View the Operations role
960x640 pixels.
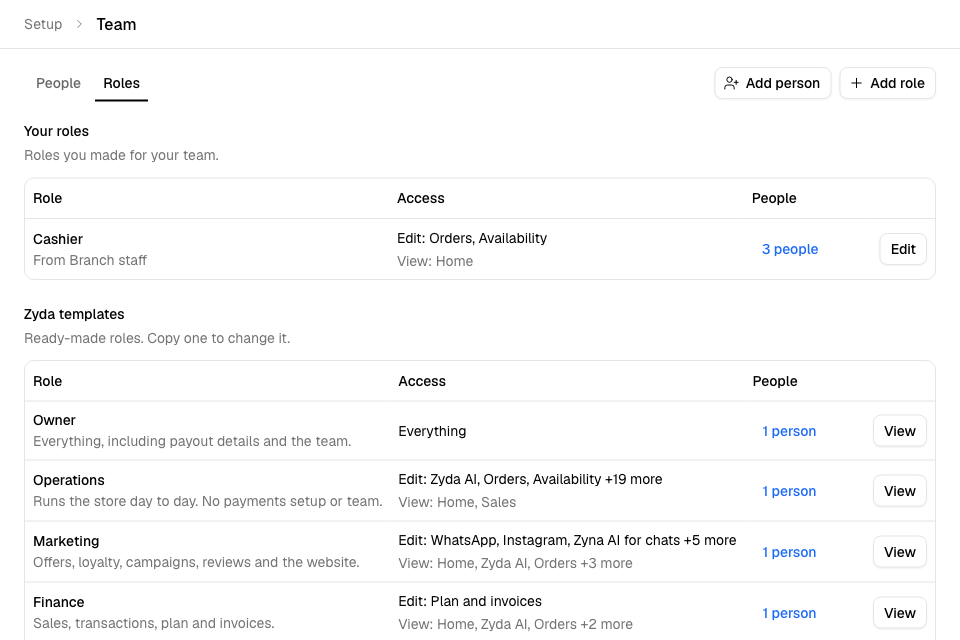click(x=899, y=491)
